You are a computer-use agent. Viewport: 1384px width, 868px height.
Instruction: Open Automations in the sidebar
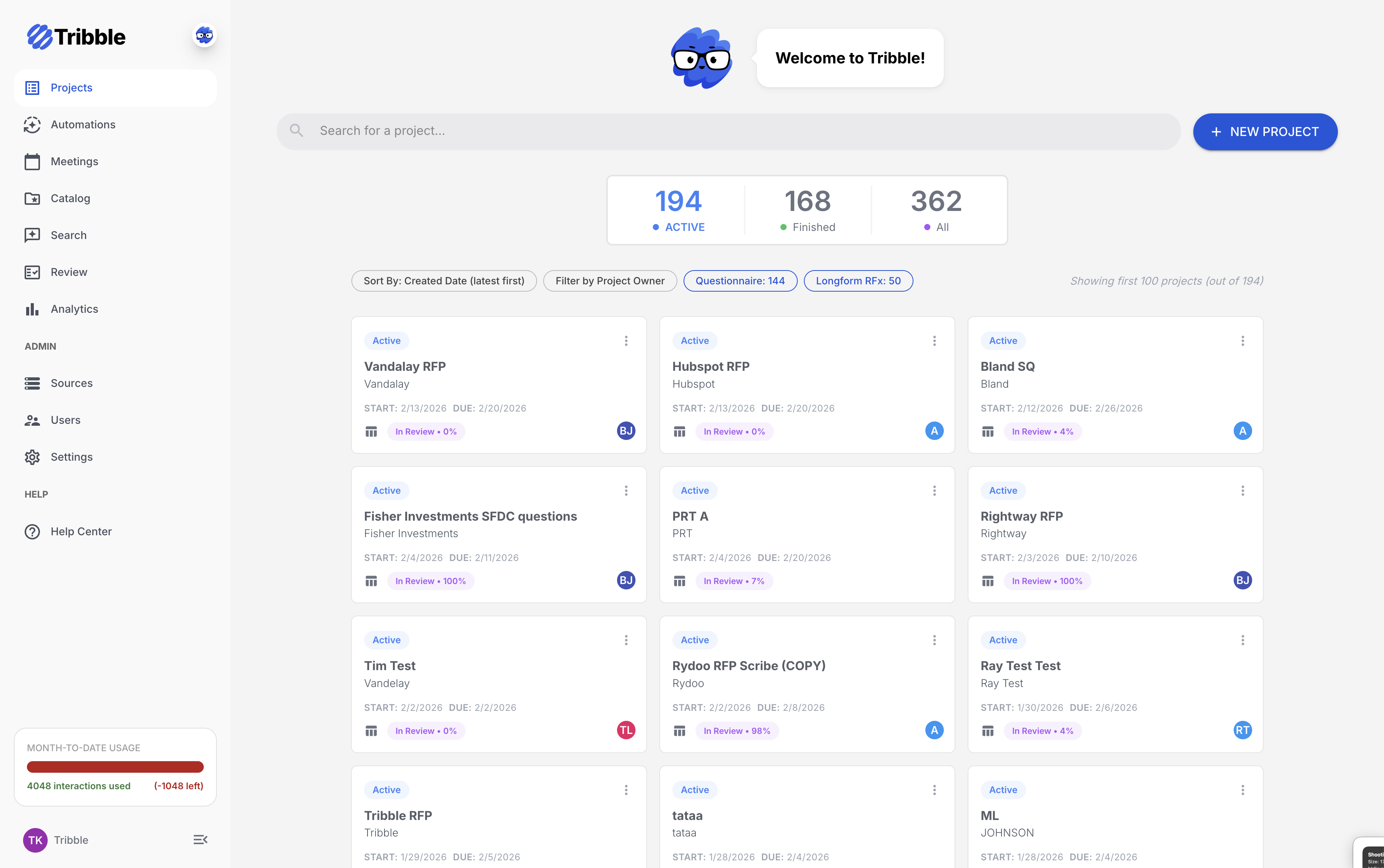(115, 124)
